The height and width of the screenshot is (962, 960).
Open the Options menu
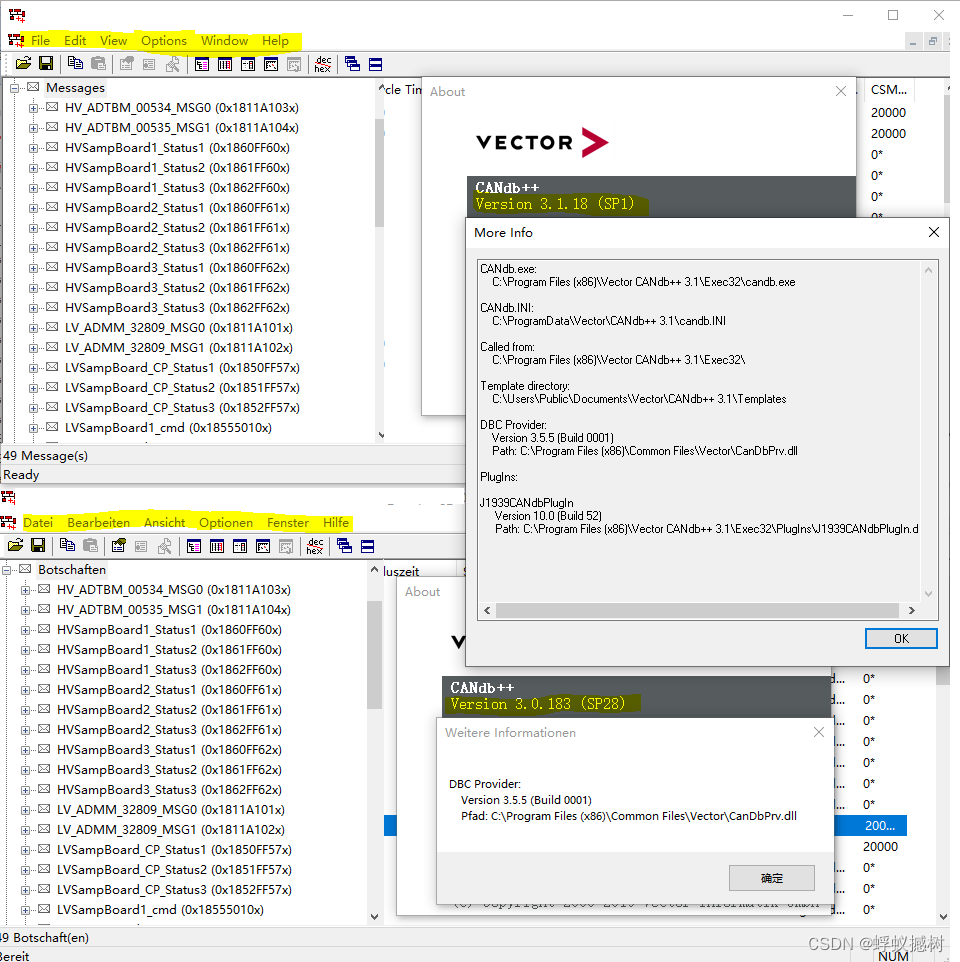(164, 40)
